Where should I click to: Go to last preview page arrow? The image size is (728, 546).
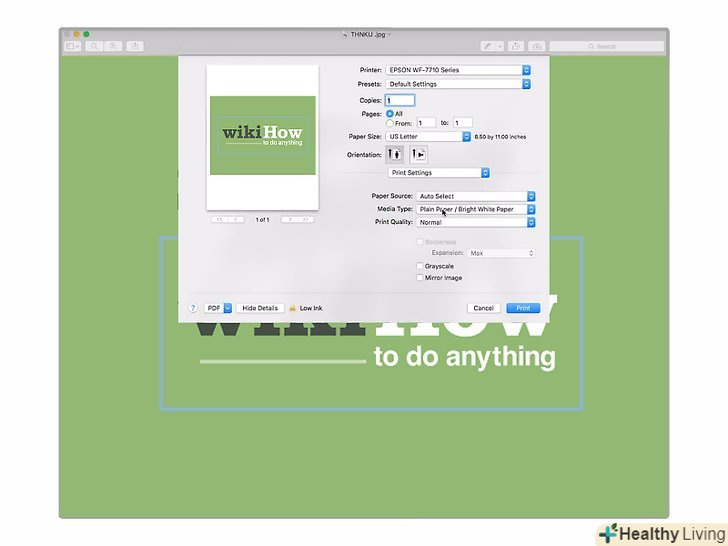[x=306, y=219]
